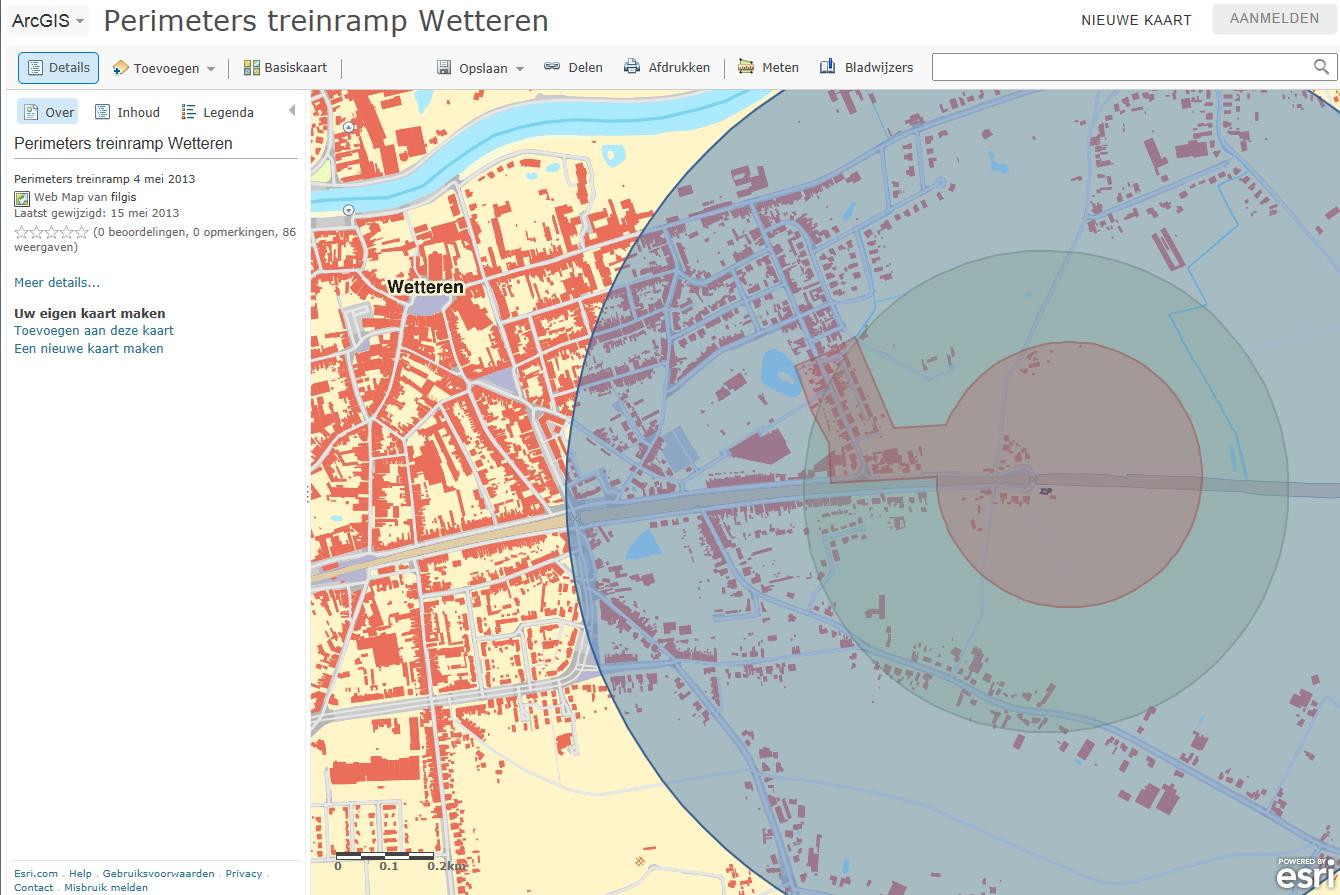Open the ArcGIS dropdown menu
Image resolution: width=1340 pixels, height=895 pixels.
[48, 20]
